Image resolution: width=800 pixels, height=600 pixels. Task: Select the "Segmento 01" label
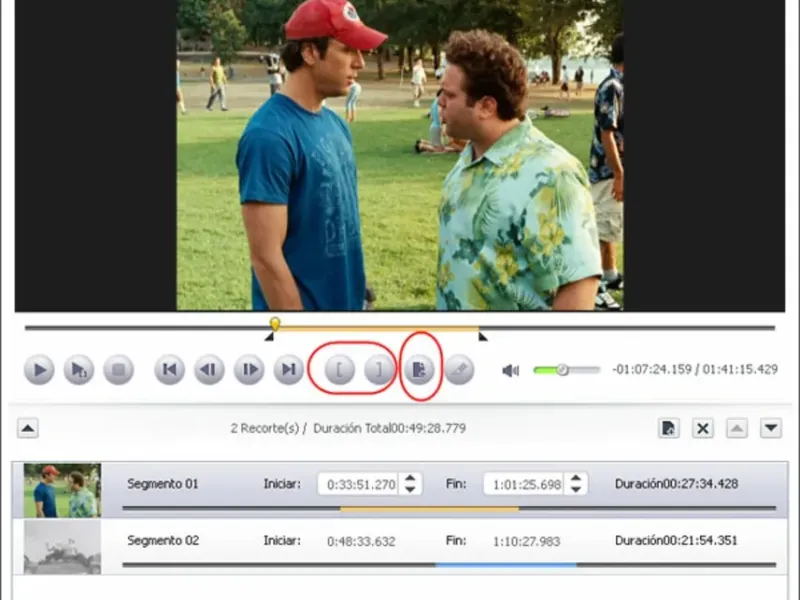(x=163, y=484)
